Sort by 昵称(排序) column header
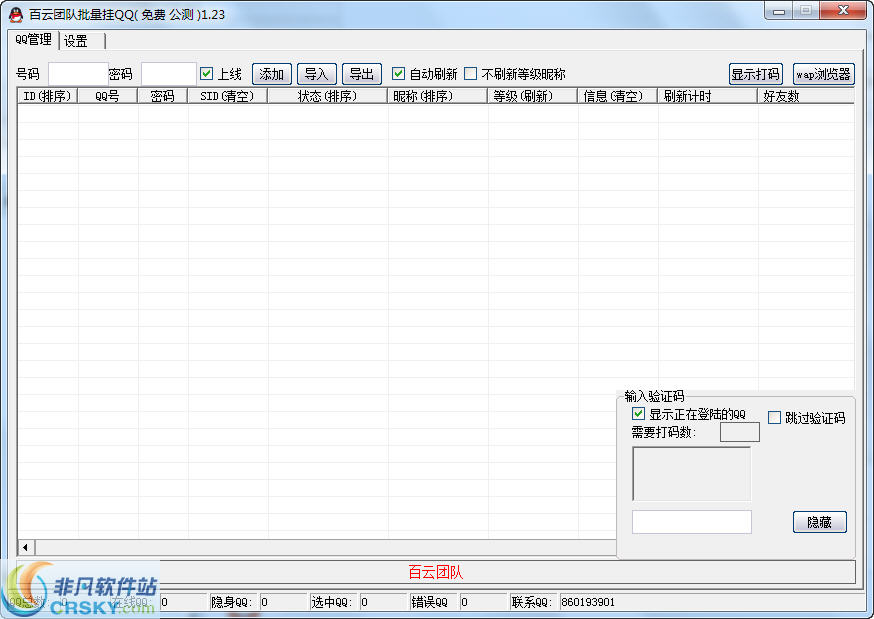Viewport: 874px width, 619px height. [x=438, y=96]
